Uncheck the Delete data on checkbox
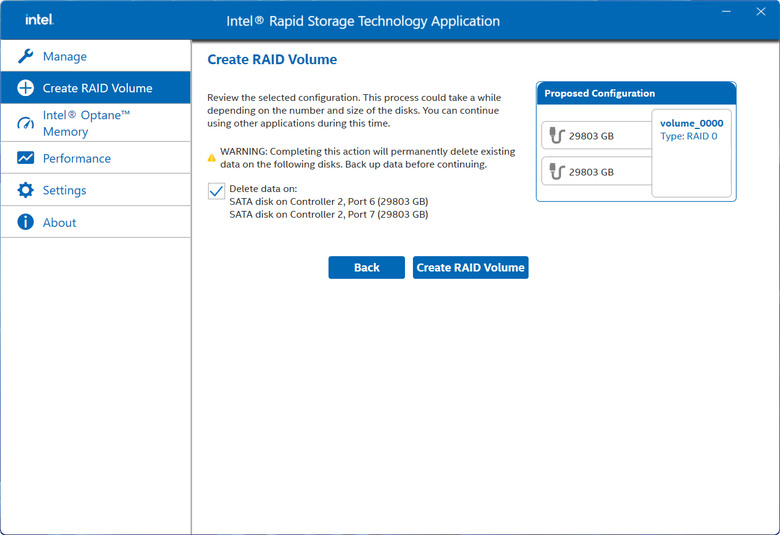780x535 pixels. [216, 191]
